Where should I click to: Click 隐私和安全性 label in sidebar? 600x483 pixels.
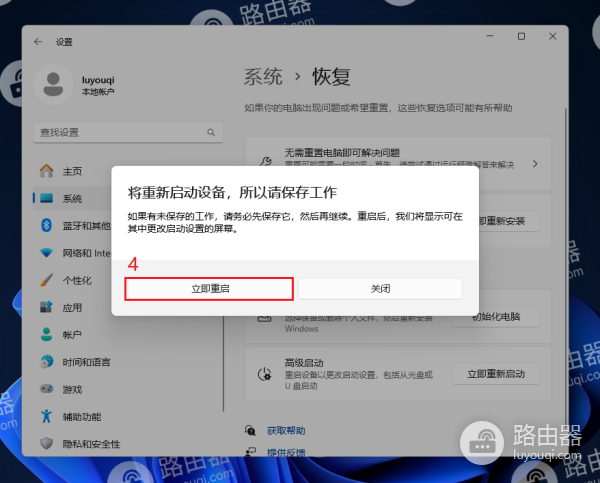[91, 444]
